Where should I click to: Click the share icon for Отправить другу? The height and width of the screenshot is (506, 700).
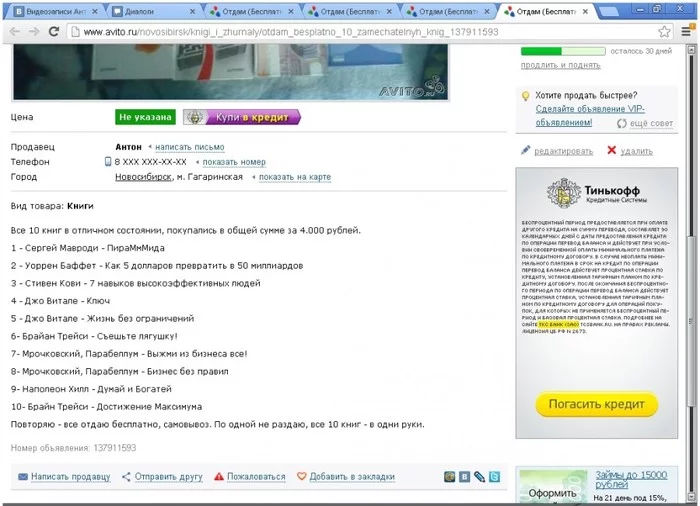click(x=126, y=477)
